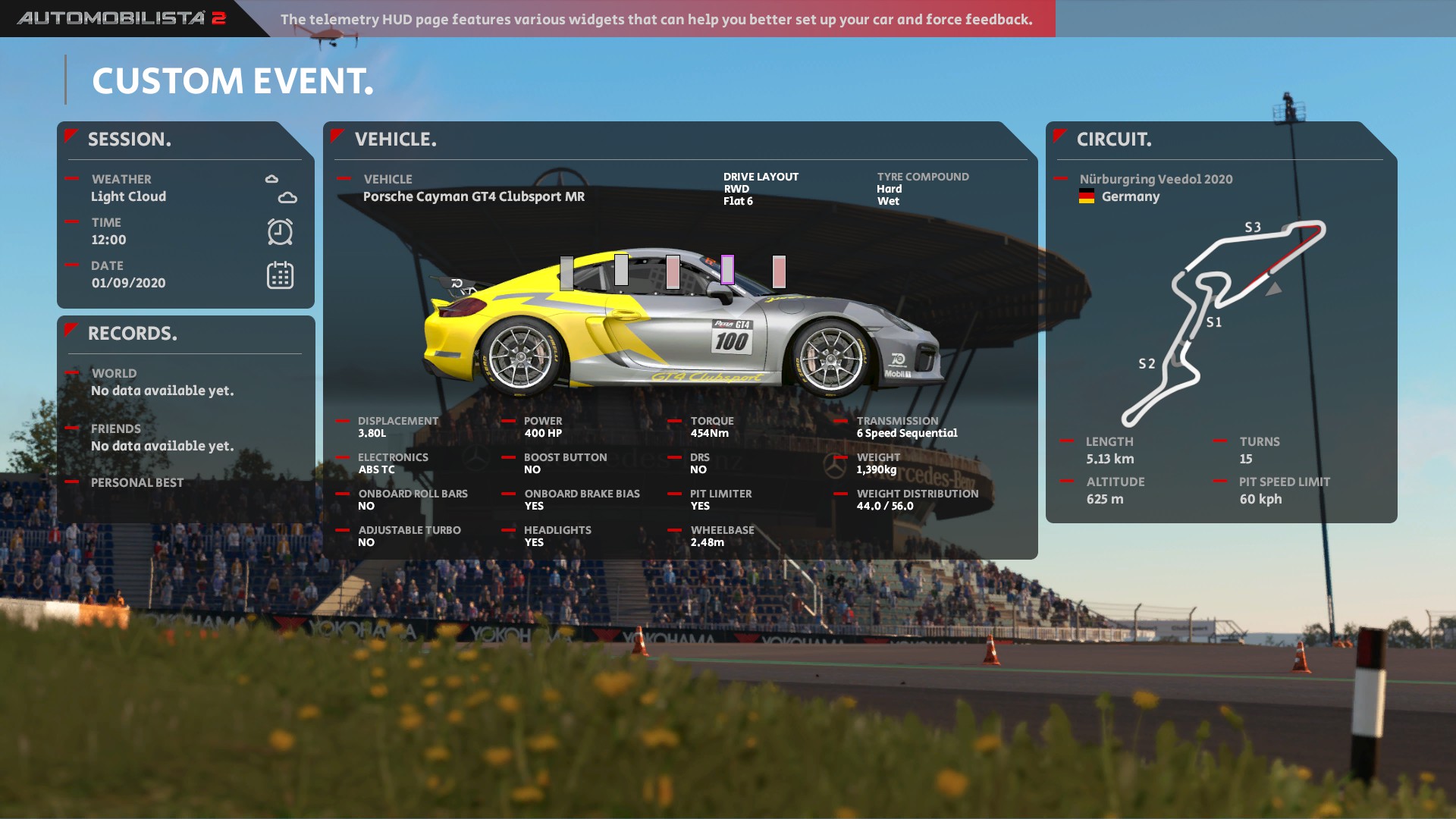Click the 01/09/2020 date value
The height and width of the screenshot is (819, 1456).
tap(128, 283)
